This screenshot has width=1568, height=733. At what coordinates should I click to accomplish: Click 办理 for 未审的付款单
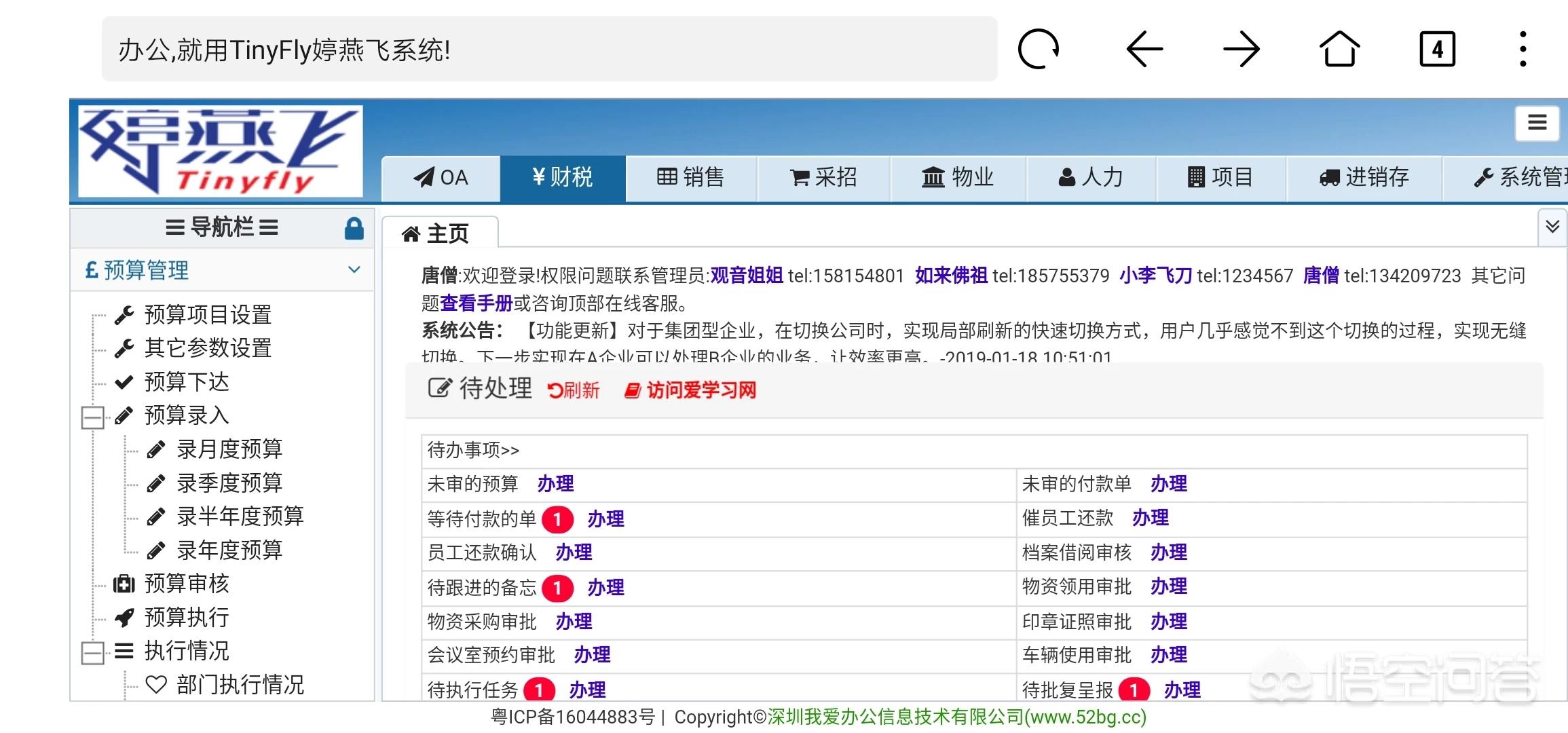[1169, 484]
